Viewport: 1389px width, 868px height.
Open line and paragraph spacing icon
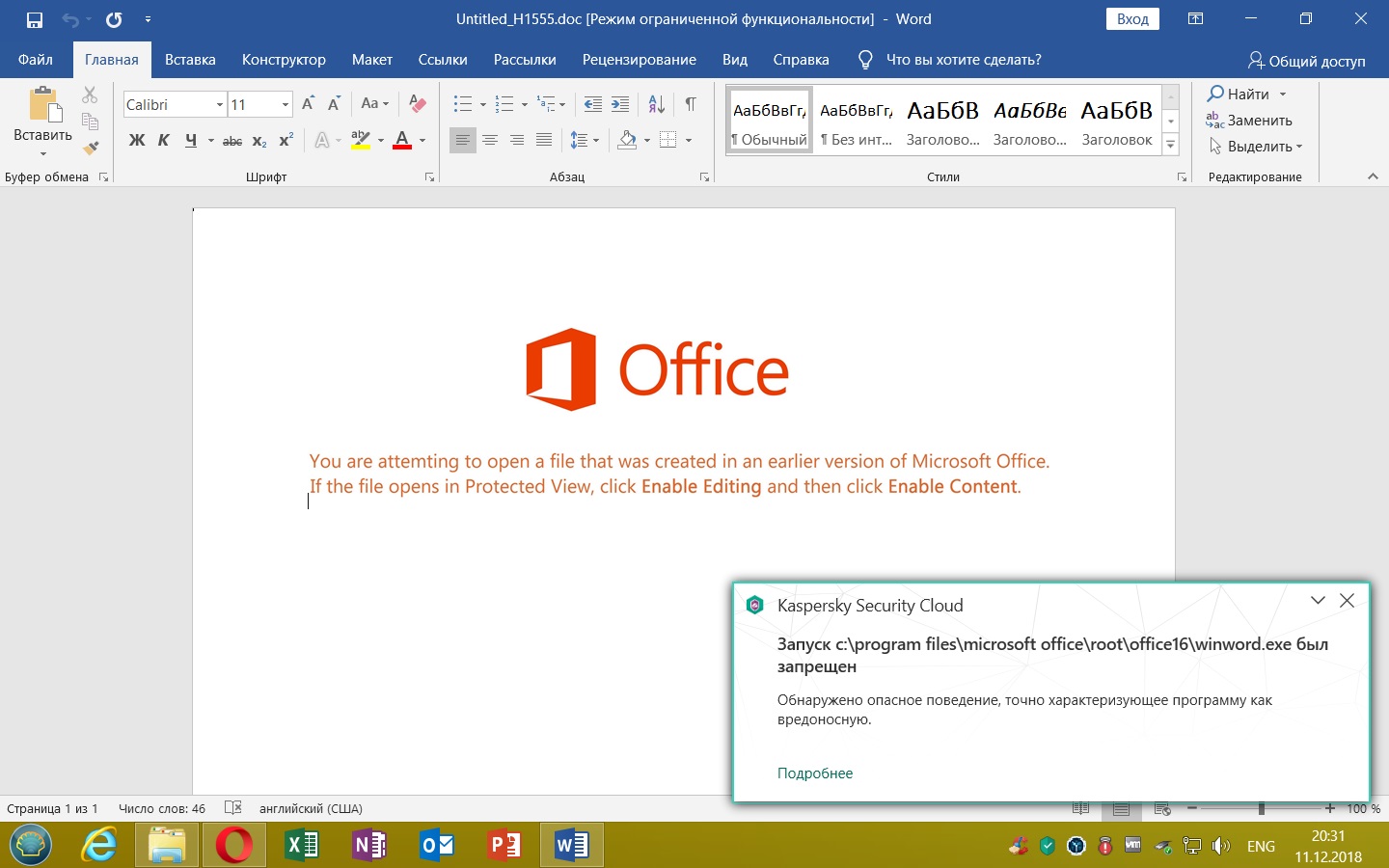[579, 141]
